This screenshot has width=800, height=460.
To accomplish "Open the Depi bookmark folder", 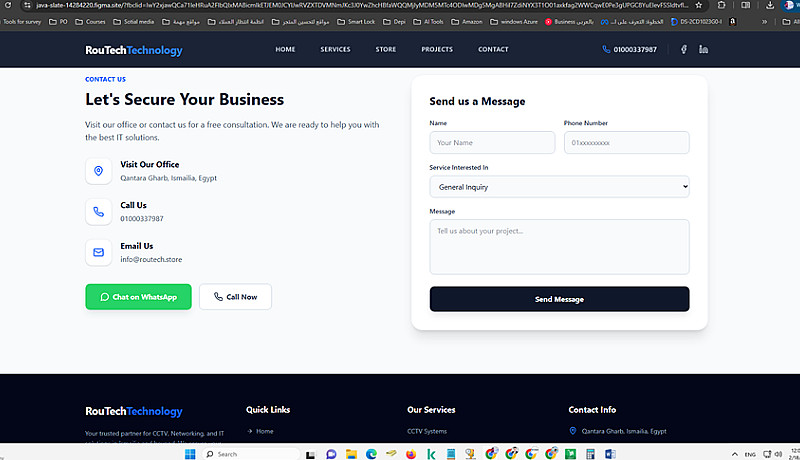I will (394, 22).
